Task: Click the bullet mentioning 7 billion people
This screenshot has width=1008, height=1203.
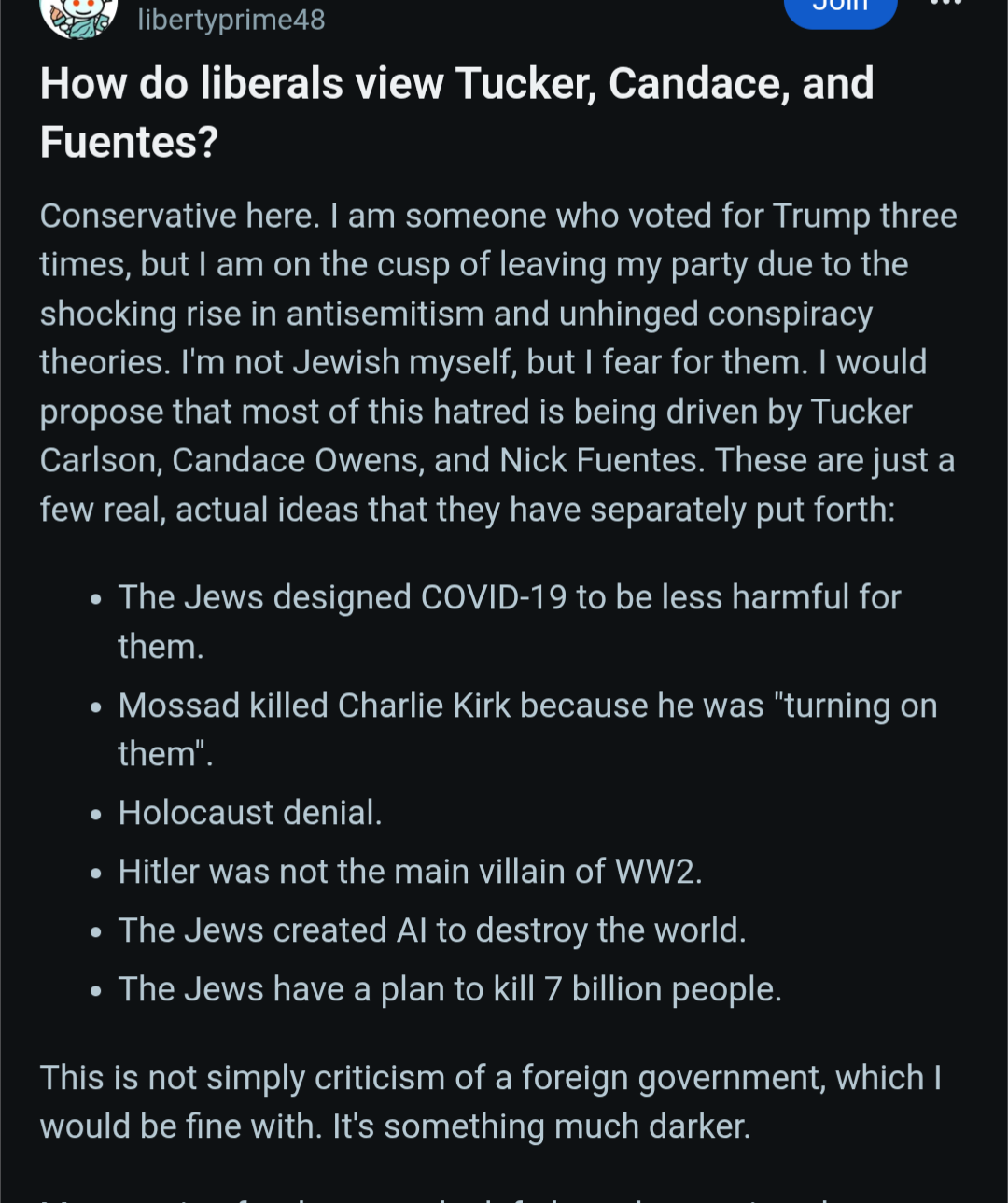Action: [450, 989]
